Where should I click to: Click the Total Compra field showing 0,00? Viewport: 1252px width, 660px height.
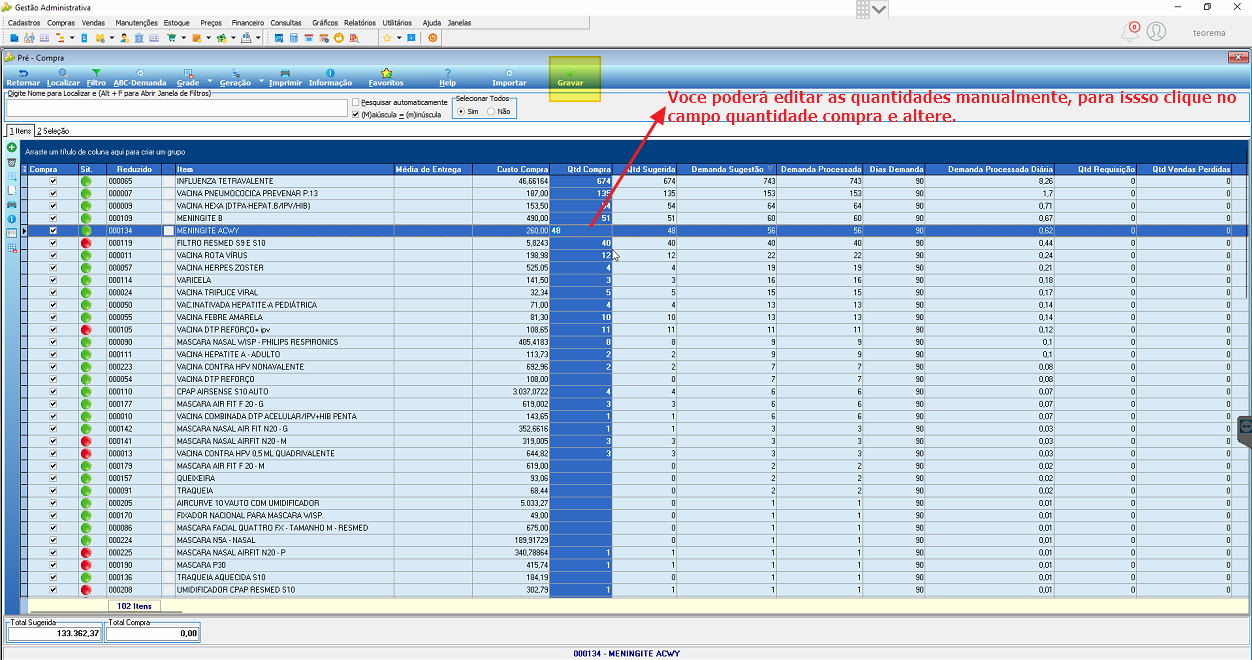click(153, 633)
